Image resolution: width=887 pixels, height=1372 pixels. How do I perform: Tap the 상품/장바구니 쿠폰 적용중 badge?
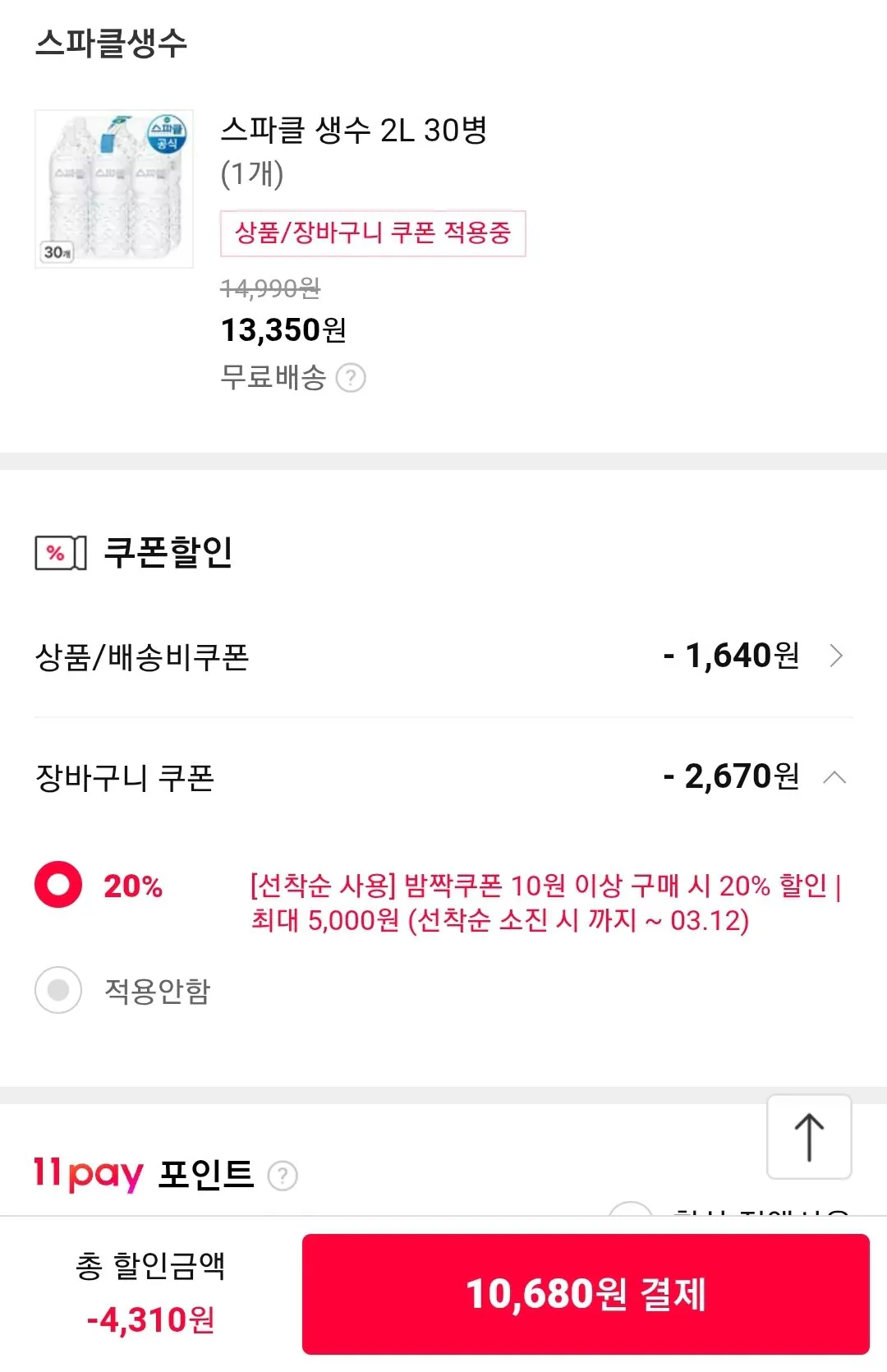click(373, 233)
